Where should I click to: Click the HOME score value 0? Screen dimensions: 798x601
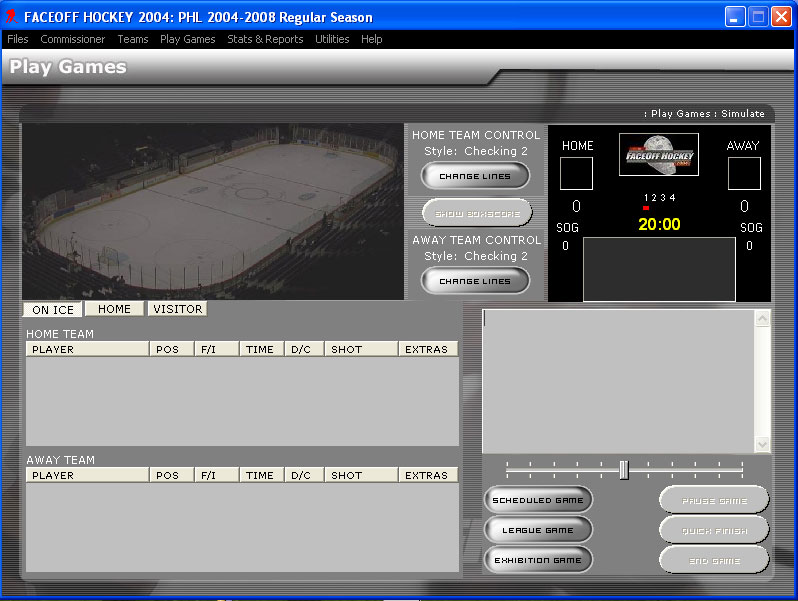click(576, 206)
